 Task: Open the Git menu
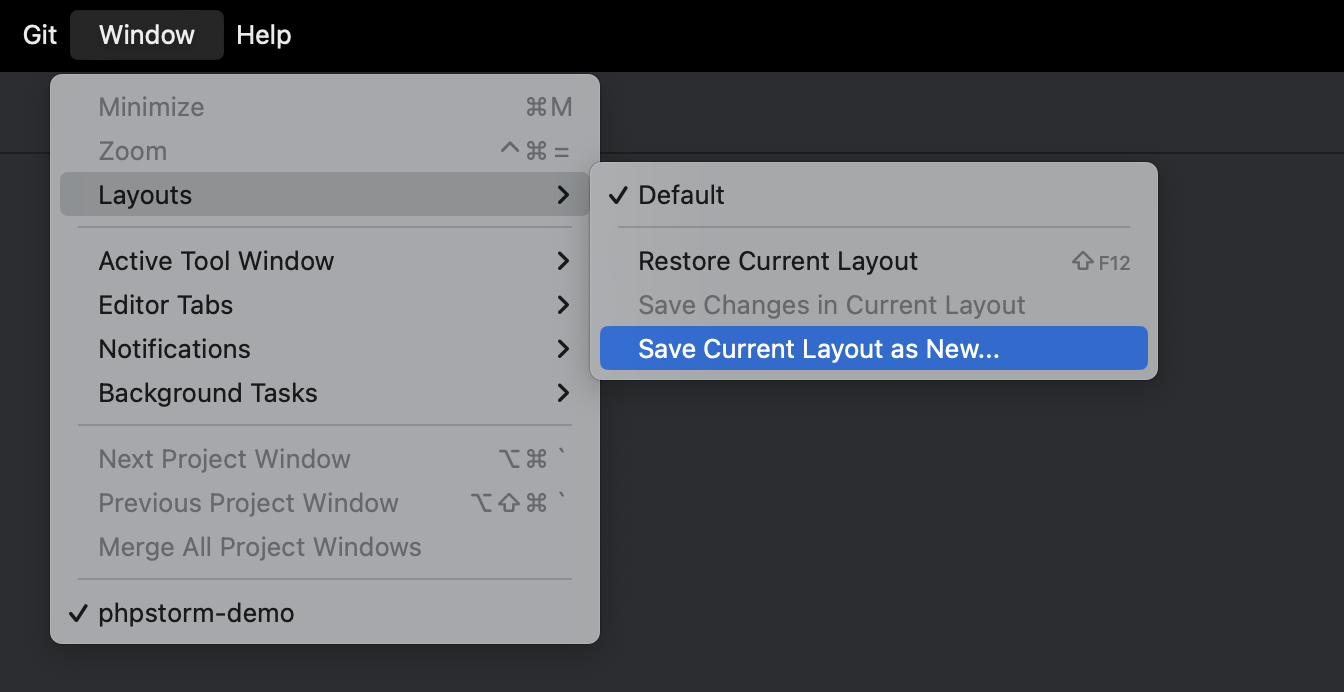pyautogui.click(x=39, y=35)
